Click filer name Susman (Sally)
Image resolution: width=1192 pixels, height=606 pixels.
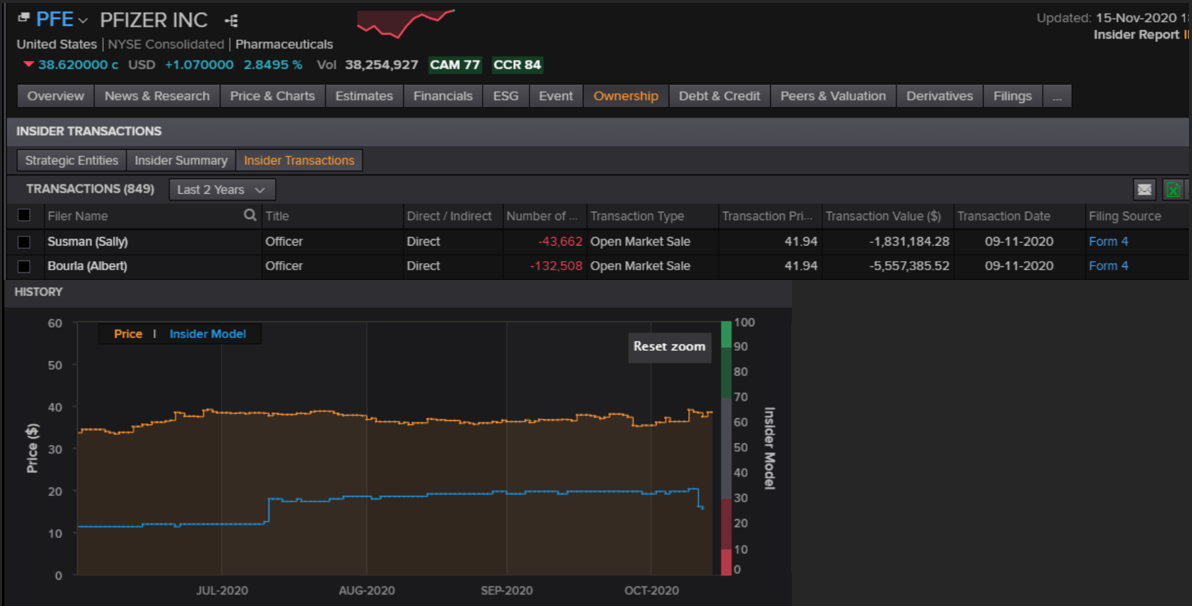point(87,242)
